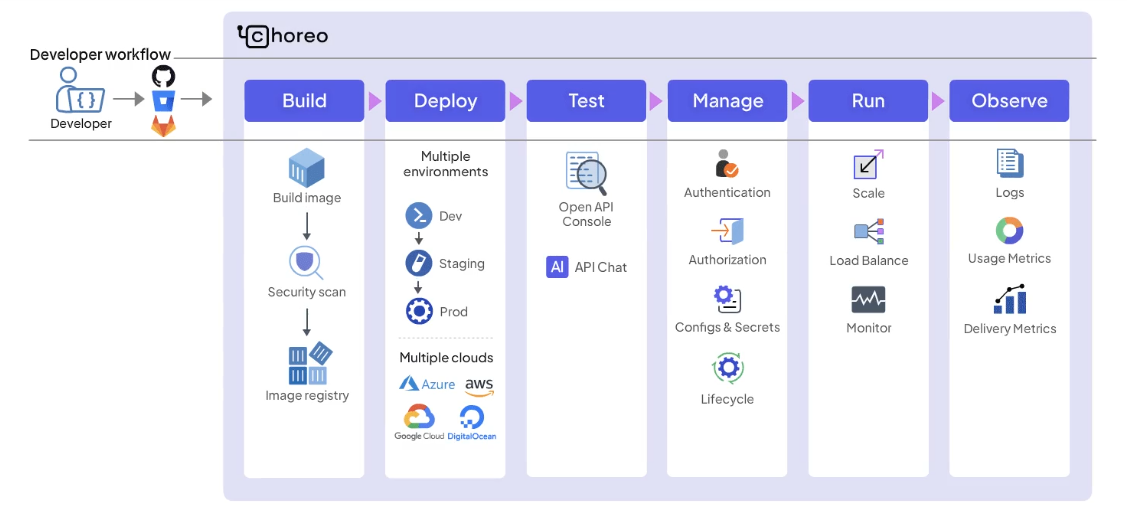The width and height of the screenshot is (1127, 513).
Task: Select the GitHub icon
Action: pos(163,77)
